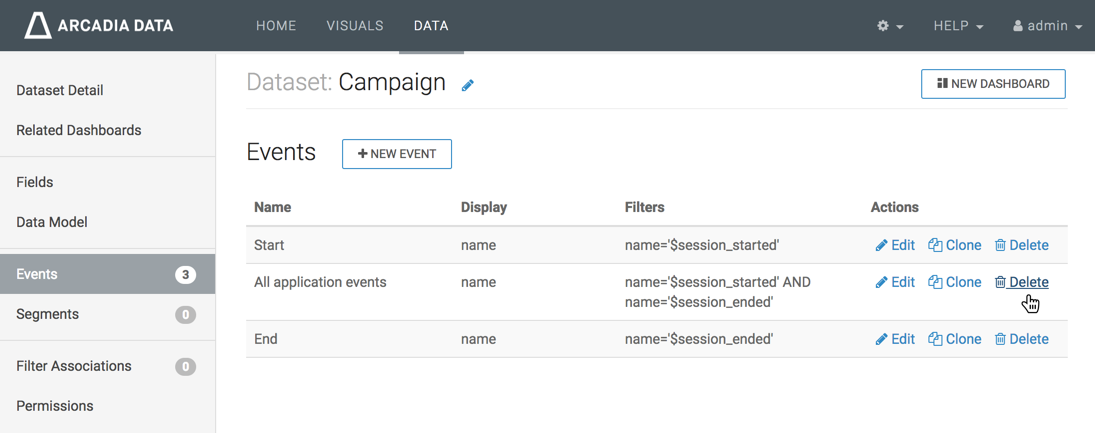
Task: Clone the End event
Action: (x=954, y=339)
